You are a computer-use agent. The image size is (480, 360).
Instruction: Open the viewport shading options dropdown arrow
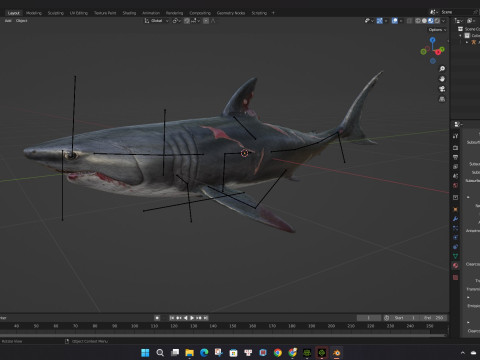[x=443, y=21]
